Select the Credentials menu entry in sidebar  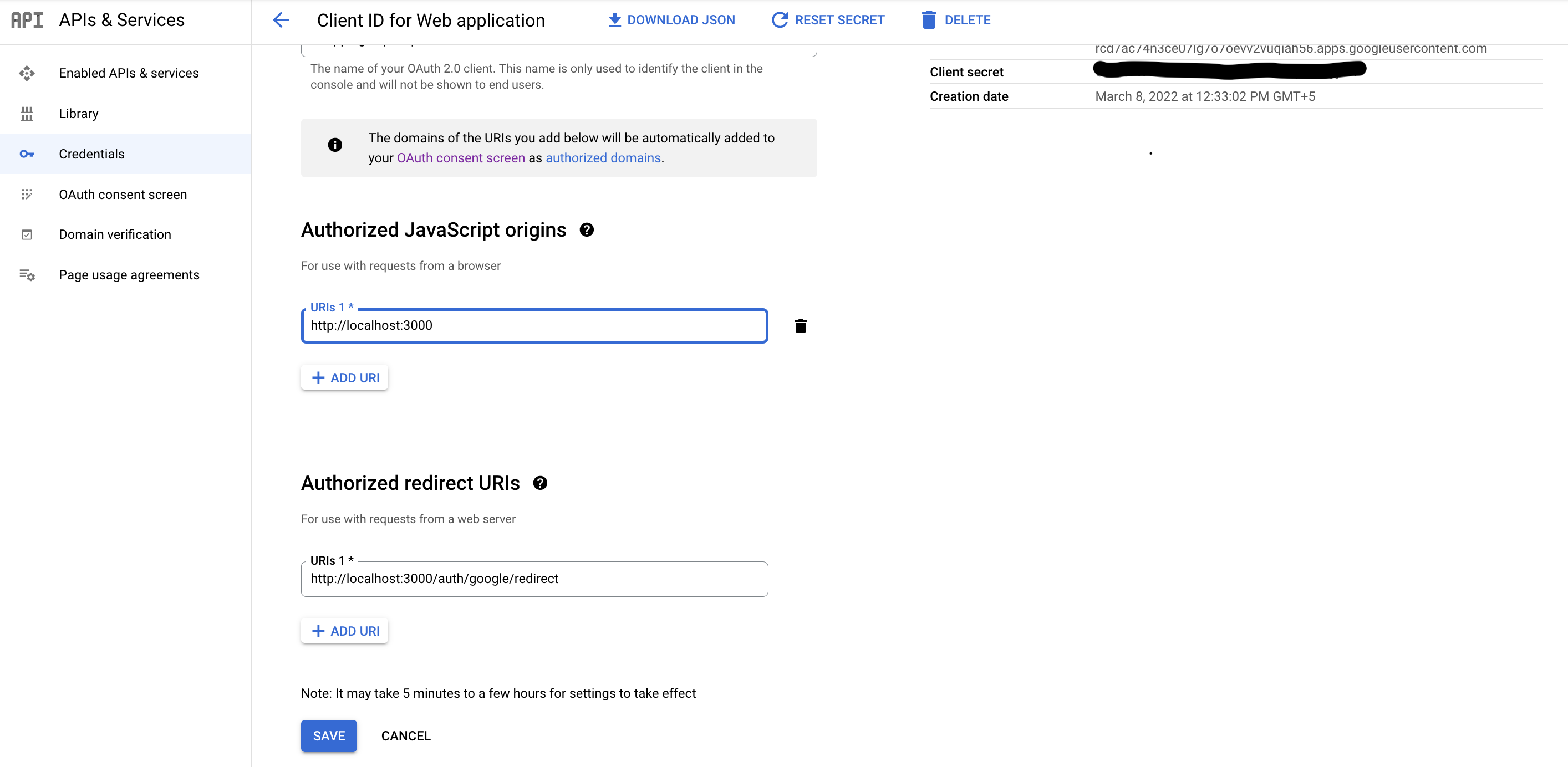tap(91, 154)
